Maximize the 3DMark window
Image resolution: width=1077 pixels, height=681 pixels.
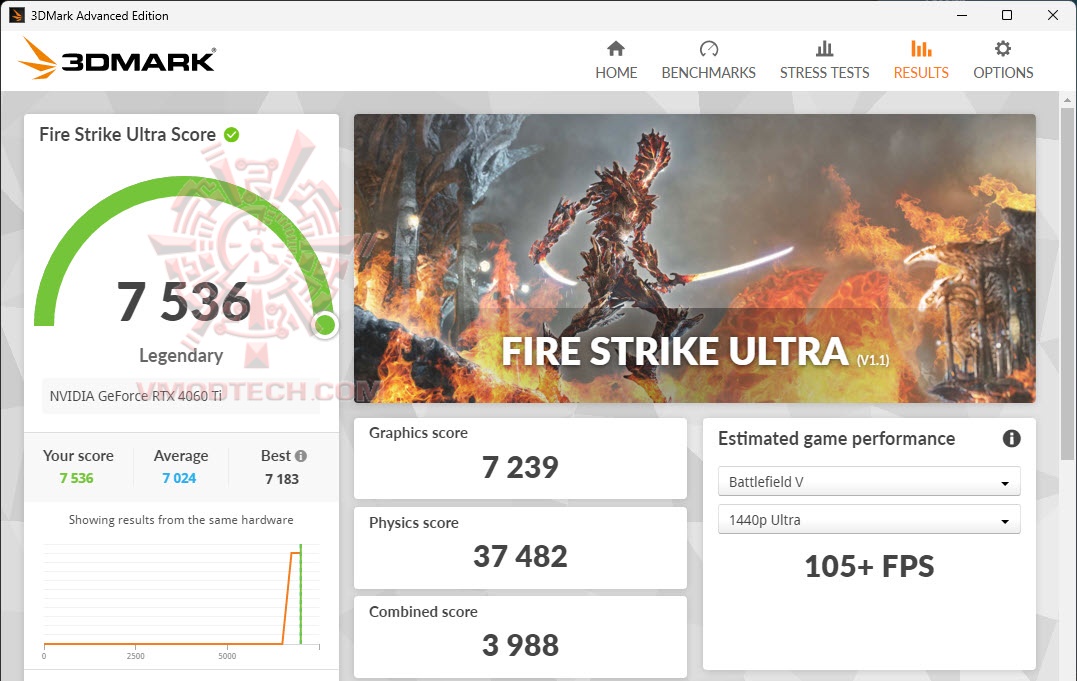[x=1007, y=15]
